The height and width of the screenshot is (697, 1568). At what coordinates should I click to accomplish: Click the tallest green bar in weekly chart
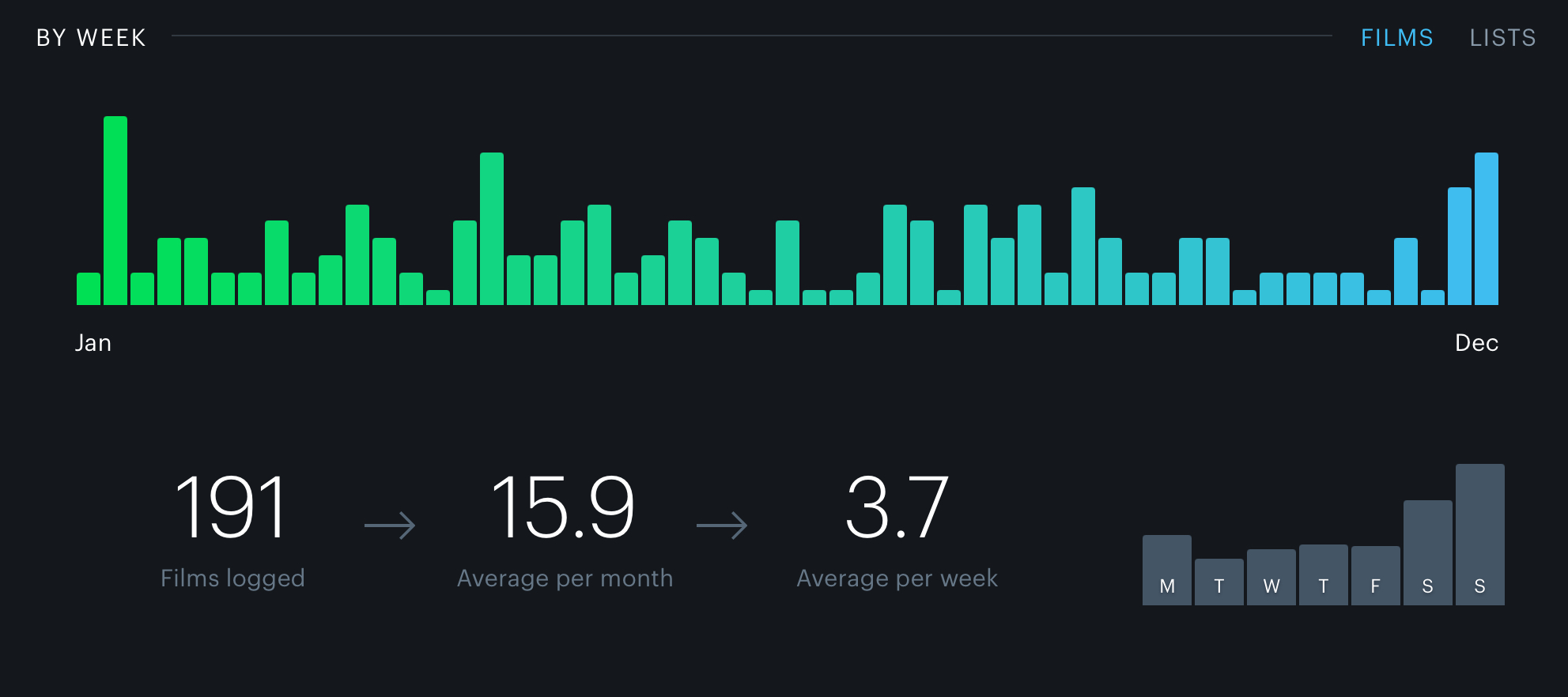point(115,211)
